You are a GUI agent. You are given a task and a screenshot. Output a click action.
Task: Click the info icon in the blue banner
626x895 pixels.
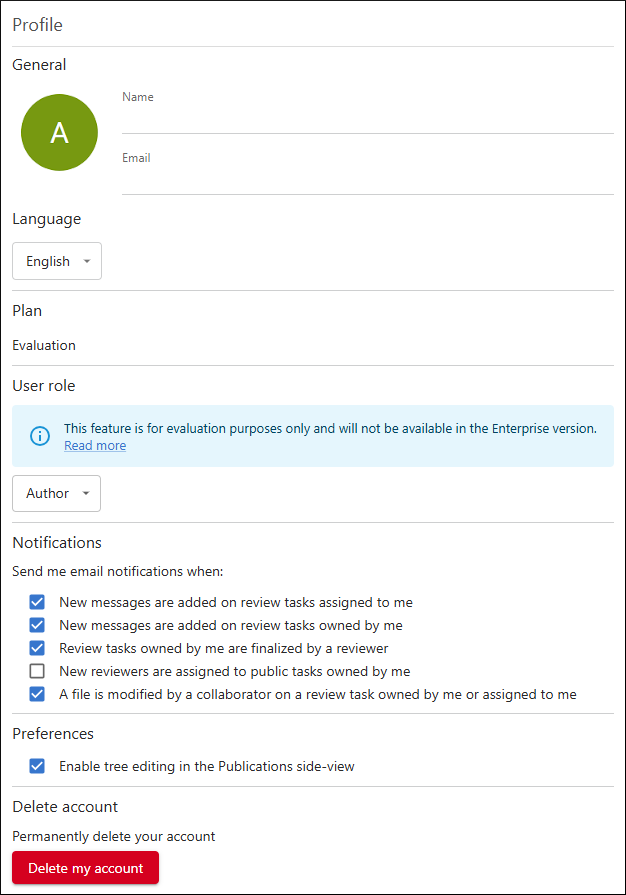coord(39,436)
